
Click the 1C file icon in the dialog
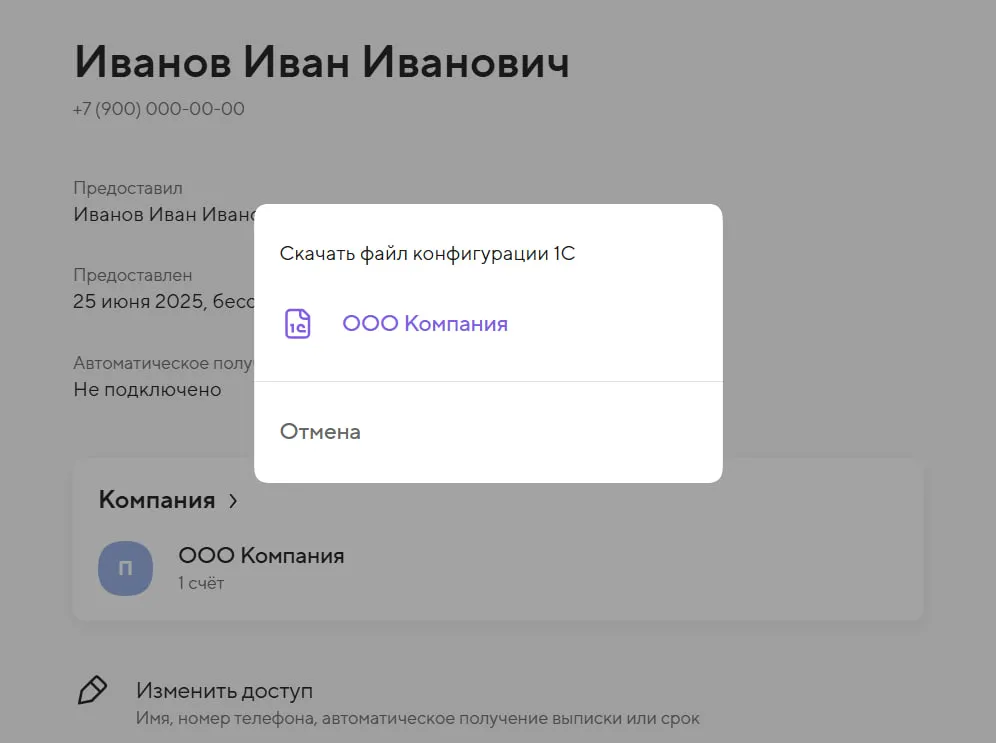(298, 324)
